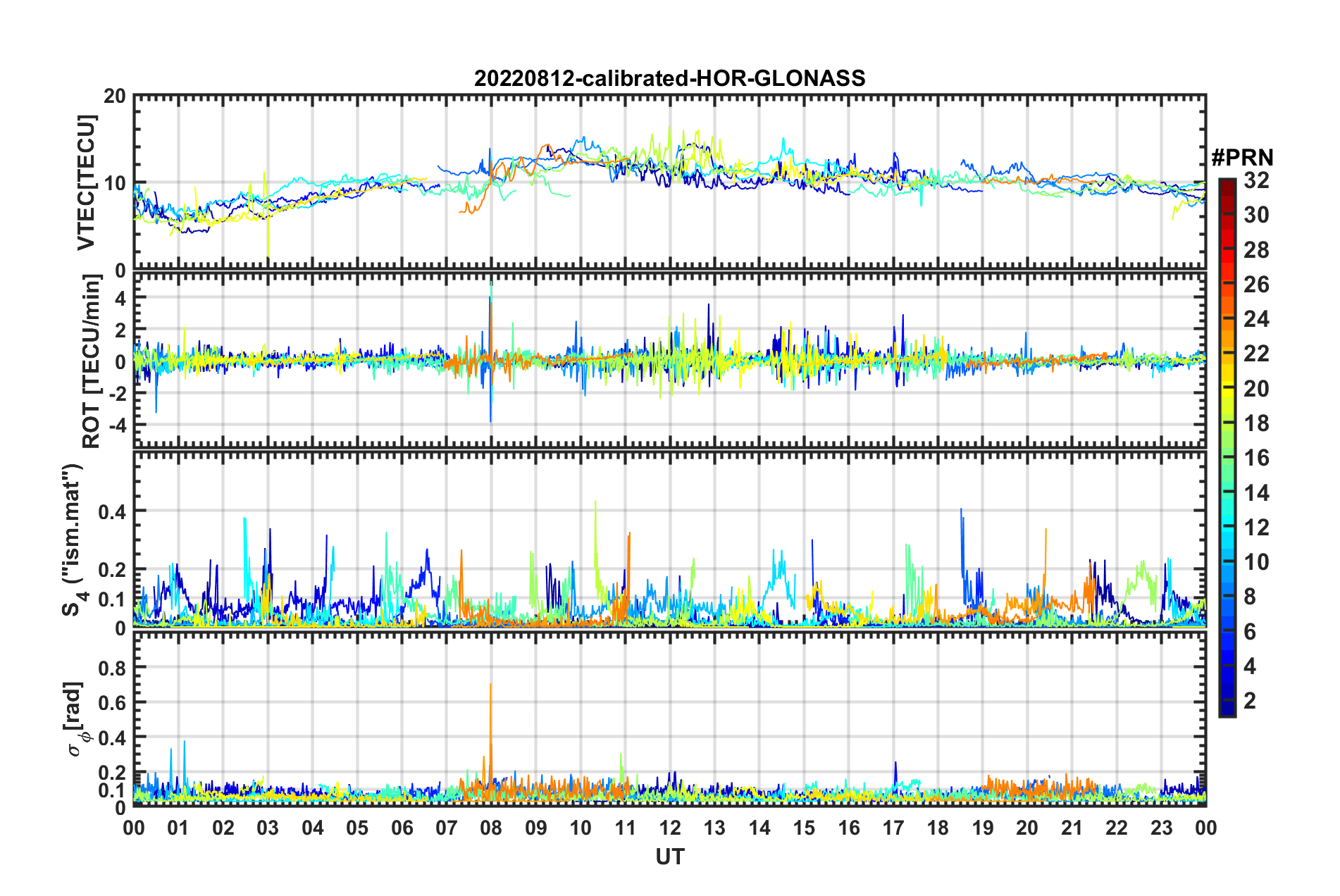
Task: Click the 11 hour tick on the UT axis
Action: tap(626, 827)
